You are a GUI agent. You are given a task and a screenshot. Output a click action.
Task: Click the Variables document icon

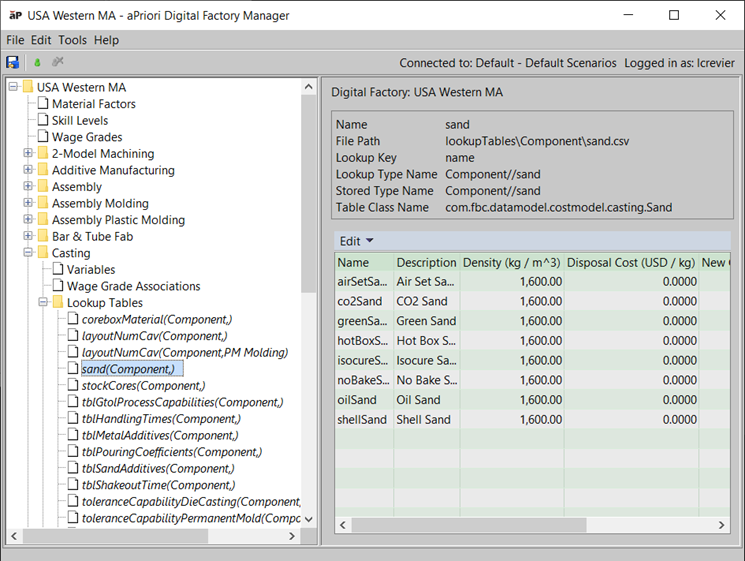click(x=58, y=269)
